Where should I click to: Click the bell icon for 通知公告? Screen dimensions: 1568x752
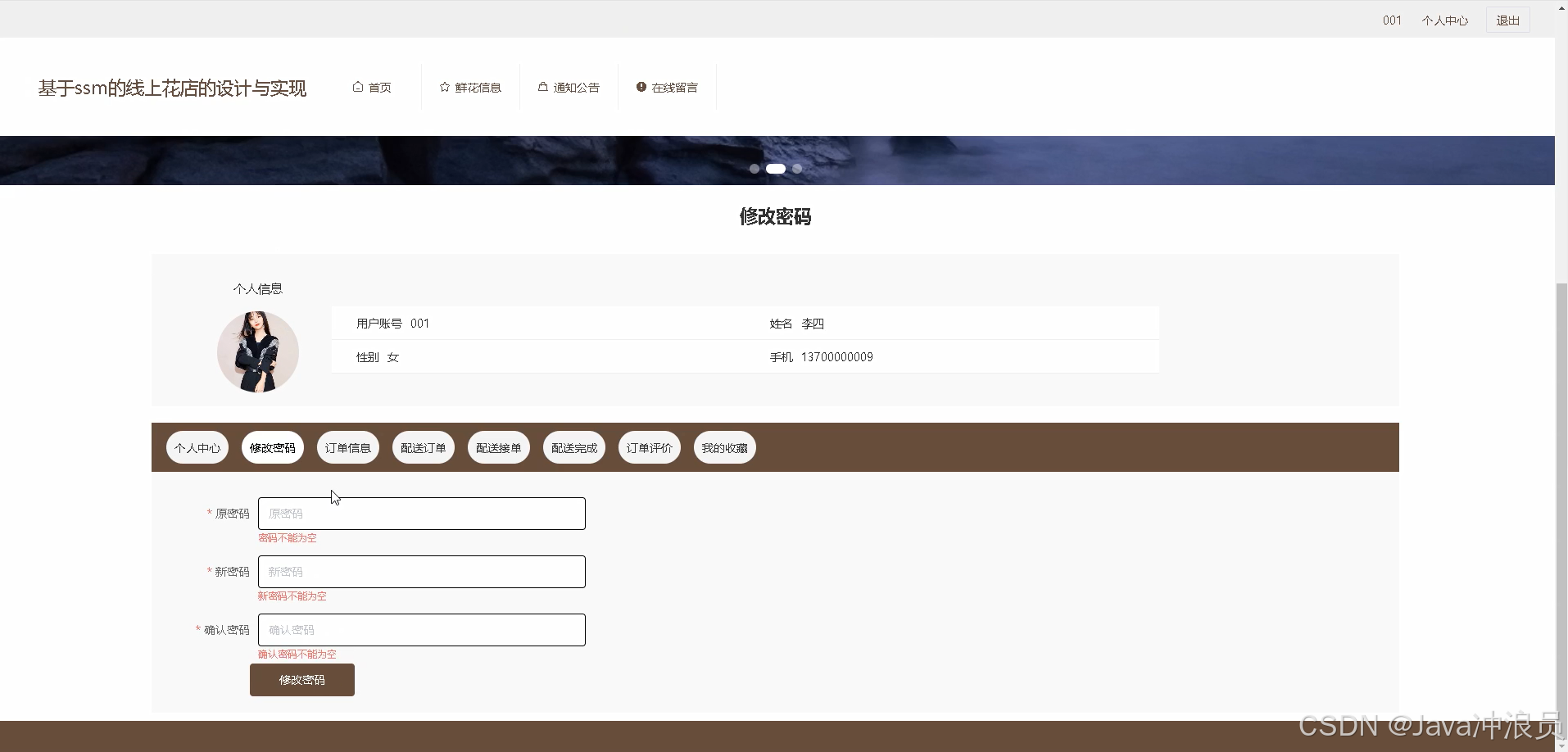coord(542,86)
